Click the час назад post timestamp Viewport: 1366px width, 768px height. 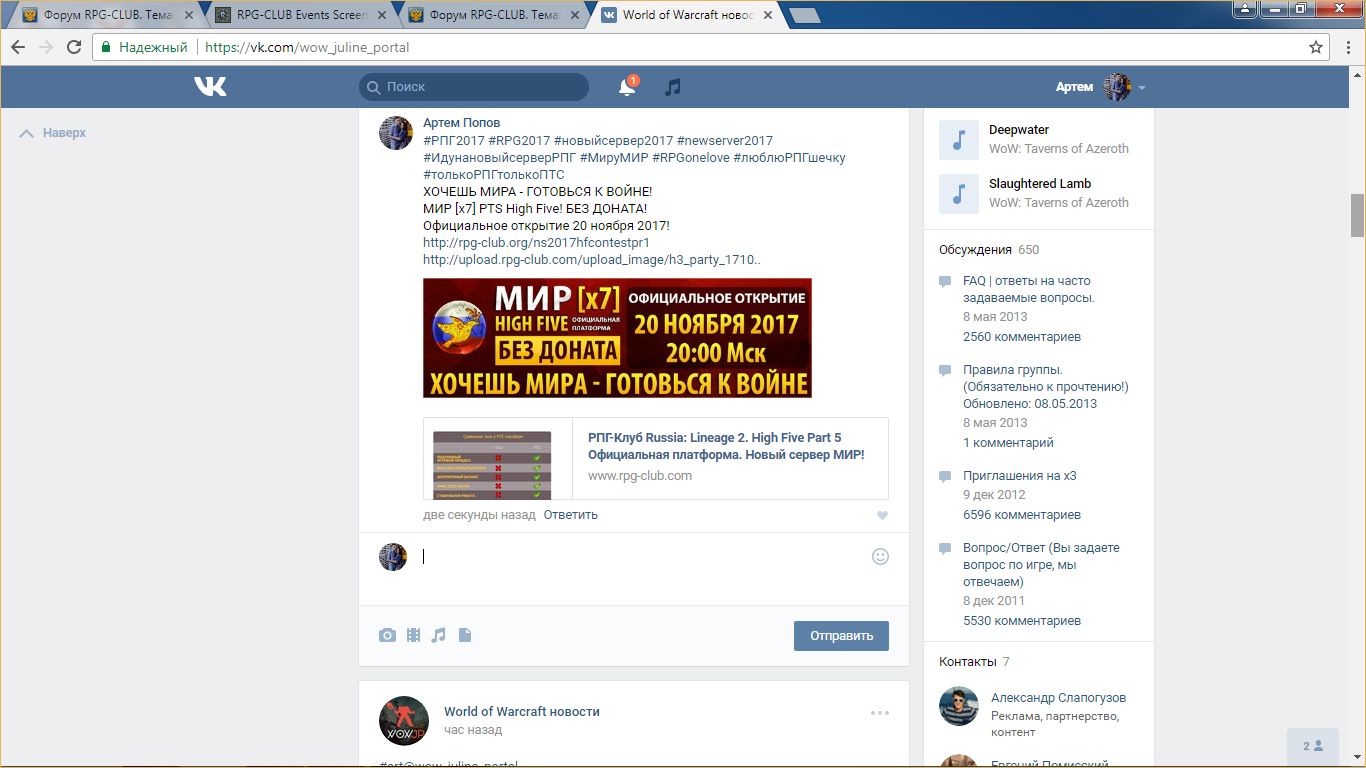(x=473, y=730)
